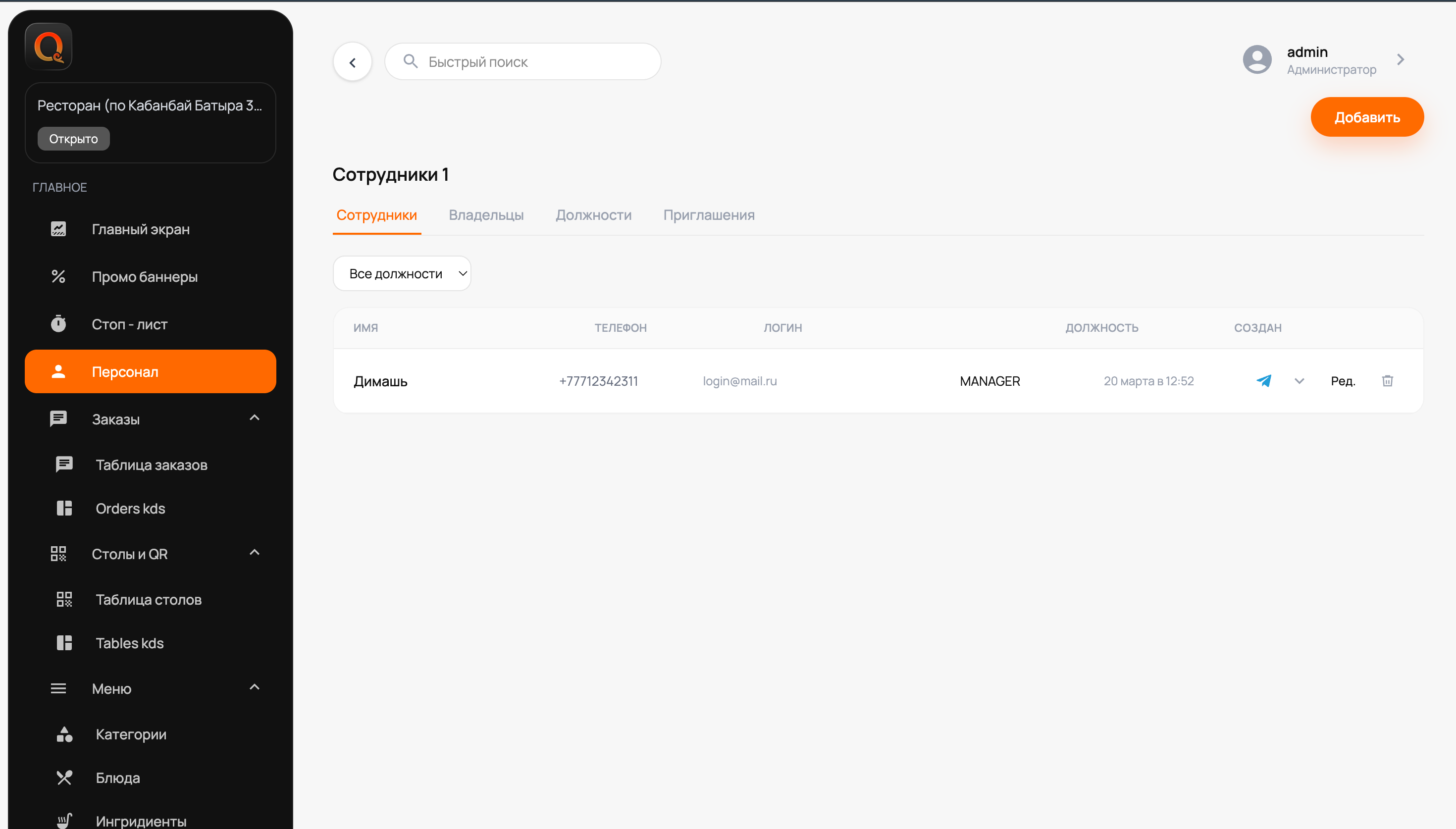Click the Промо баннеры percent icon
Viewport: 1456px width, 829px height.
[58, 277]
